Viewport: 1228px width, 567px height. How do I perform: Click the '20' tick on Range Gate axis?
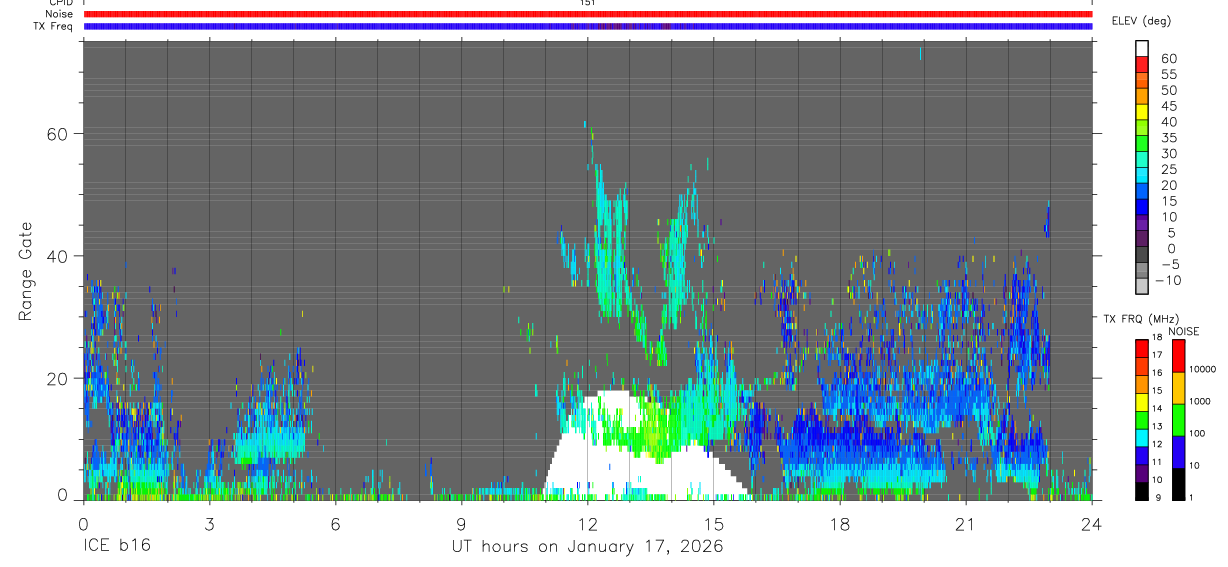click(58, 379)
